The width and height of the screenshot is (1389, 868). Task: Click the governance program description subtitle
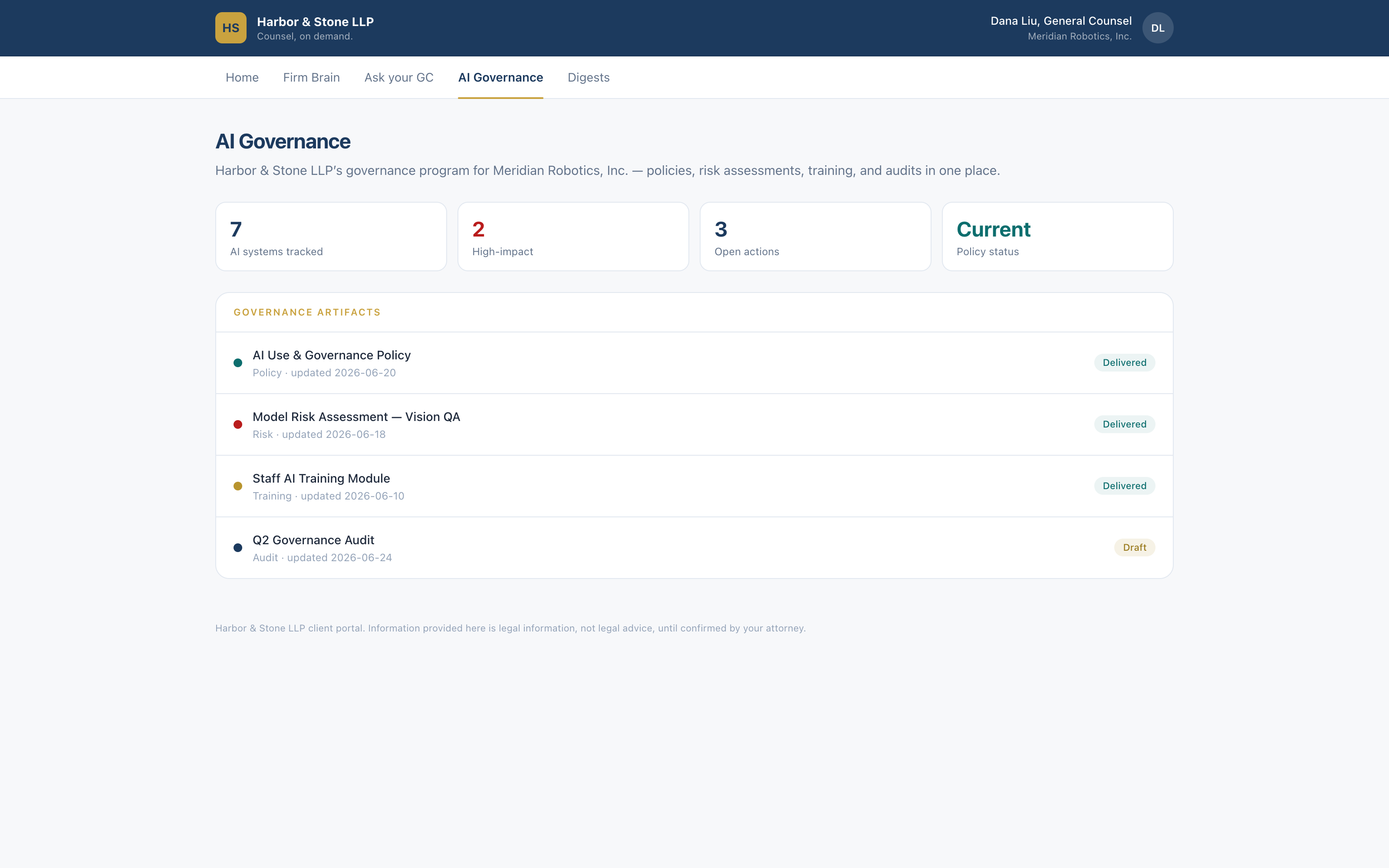607,171
